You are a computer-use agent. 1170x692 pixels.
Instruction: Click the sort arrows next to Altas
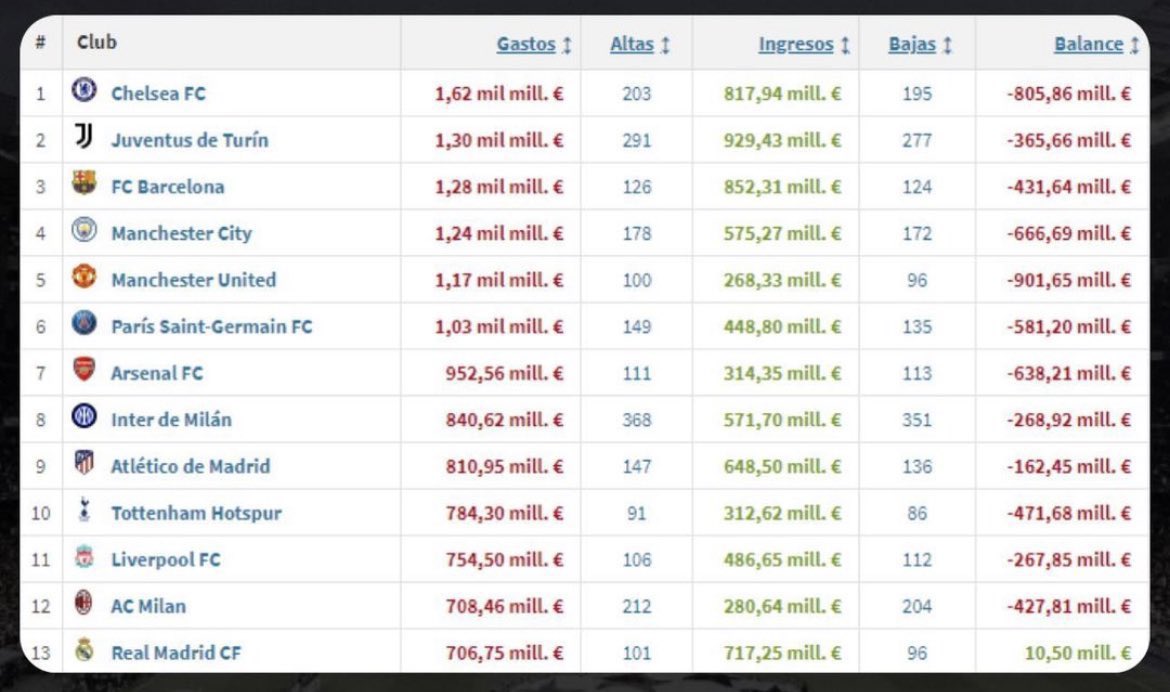(x=665, y=45)
